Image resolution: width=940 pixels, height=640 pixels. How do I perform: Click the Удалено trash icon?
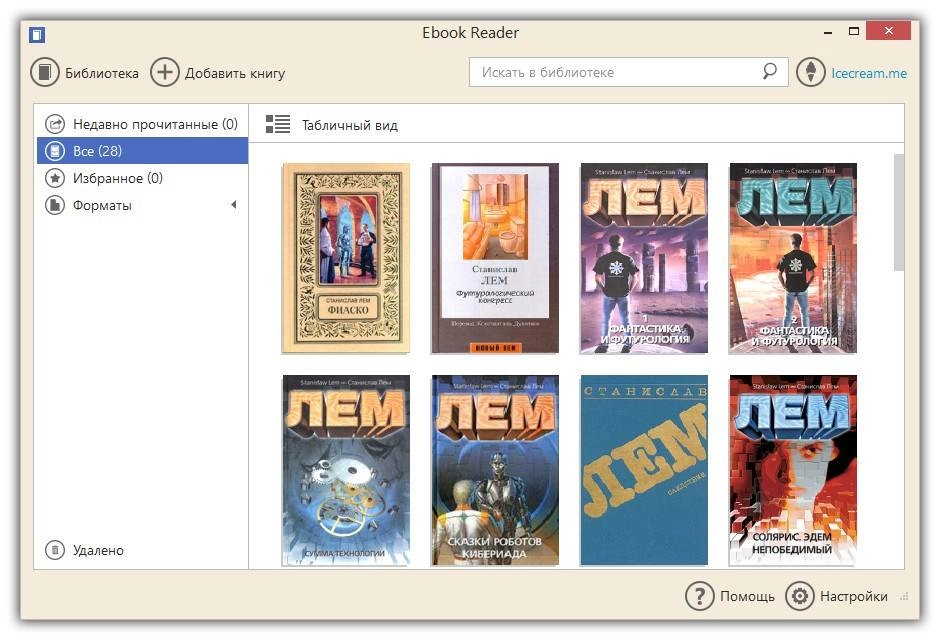click(55, 550)
